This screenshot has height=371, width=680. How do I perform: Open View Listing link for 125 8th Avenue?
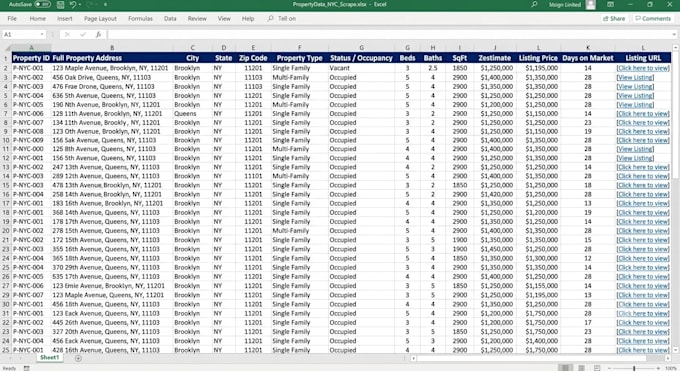(635, 149)
